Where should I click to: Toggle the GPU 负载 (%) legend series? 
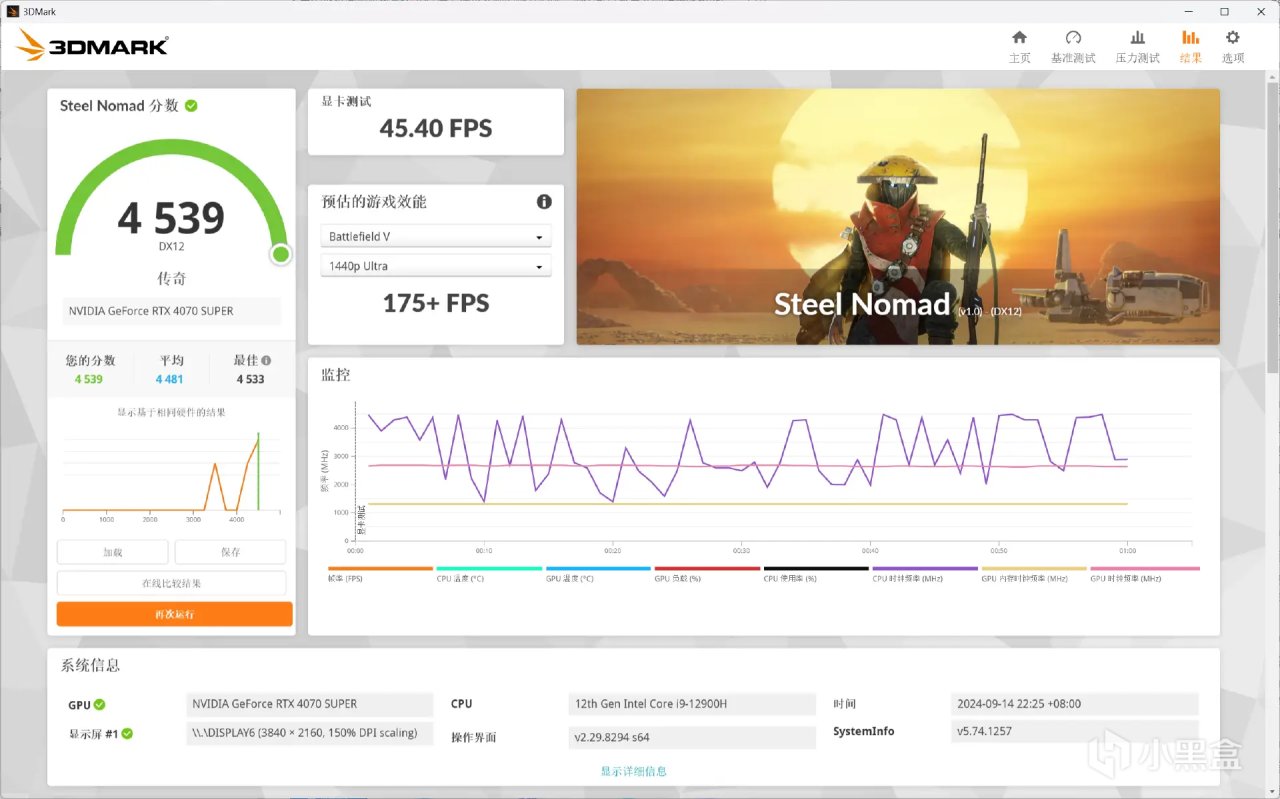pyautogui.click(x=707, y=574)
